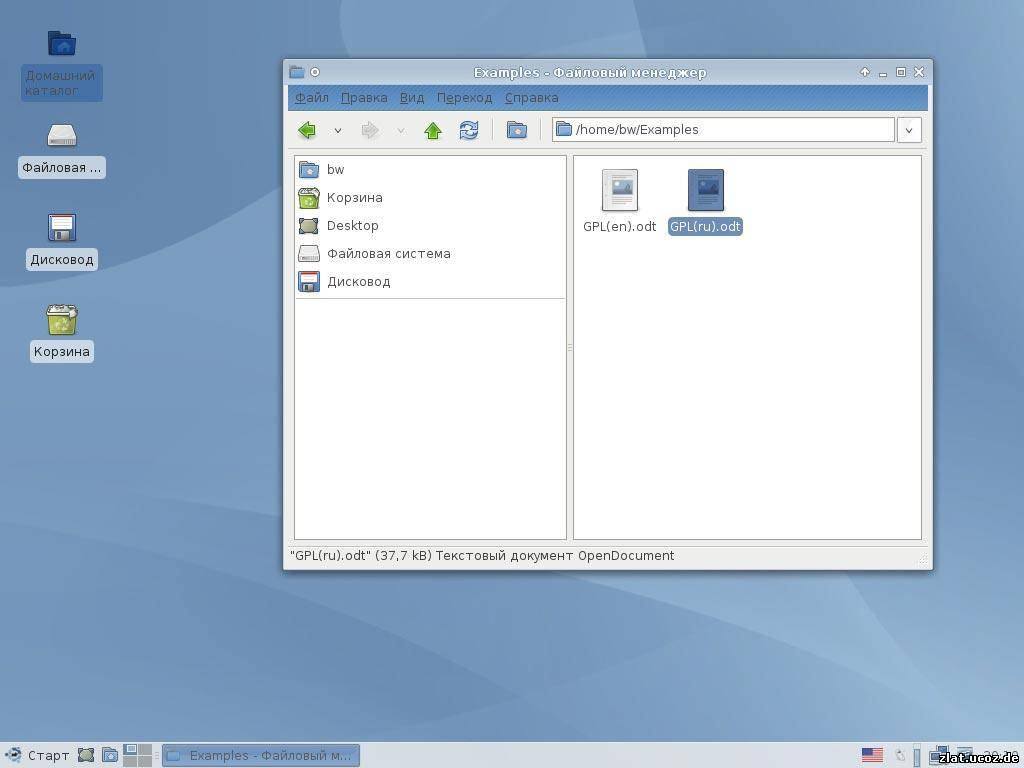Click the mouse icon in the system tray
Screen dimensions: 1024x768
click(900, 756)
